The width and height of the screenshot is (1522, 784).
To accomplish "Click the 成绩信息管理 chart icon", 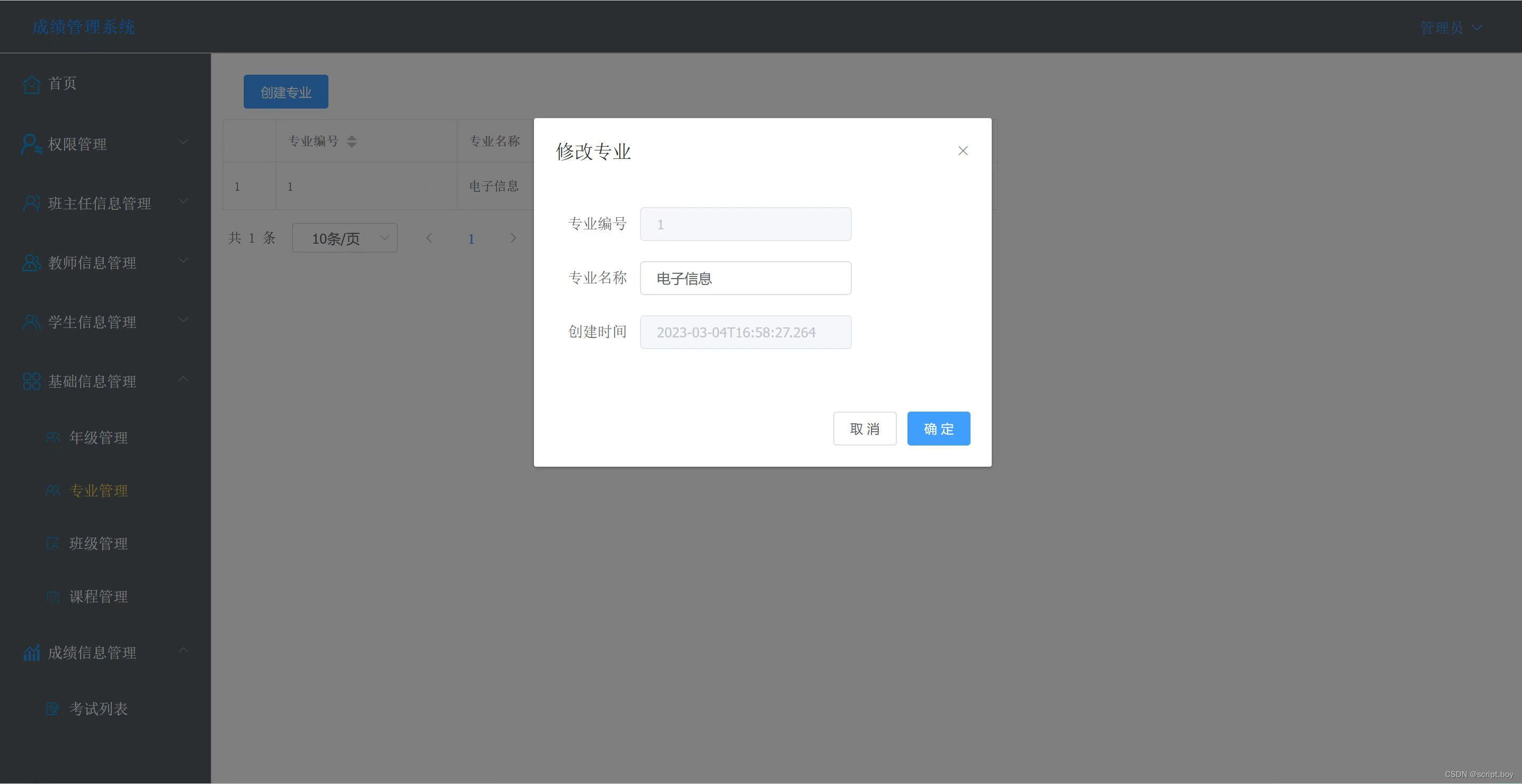I will pos(31,653).
